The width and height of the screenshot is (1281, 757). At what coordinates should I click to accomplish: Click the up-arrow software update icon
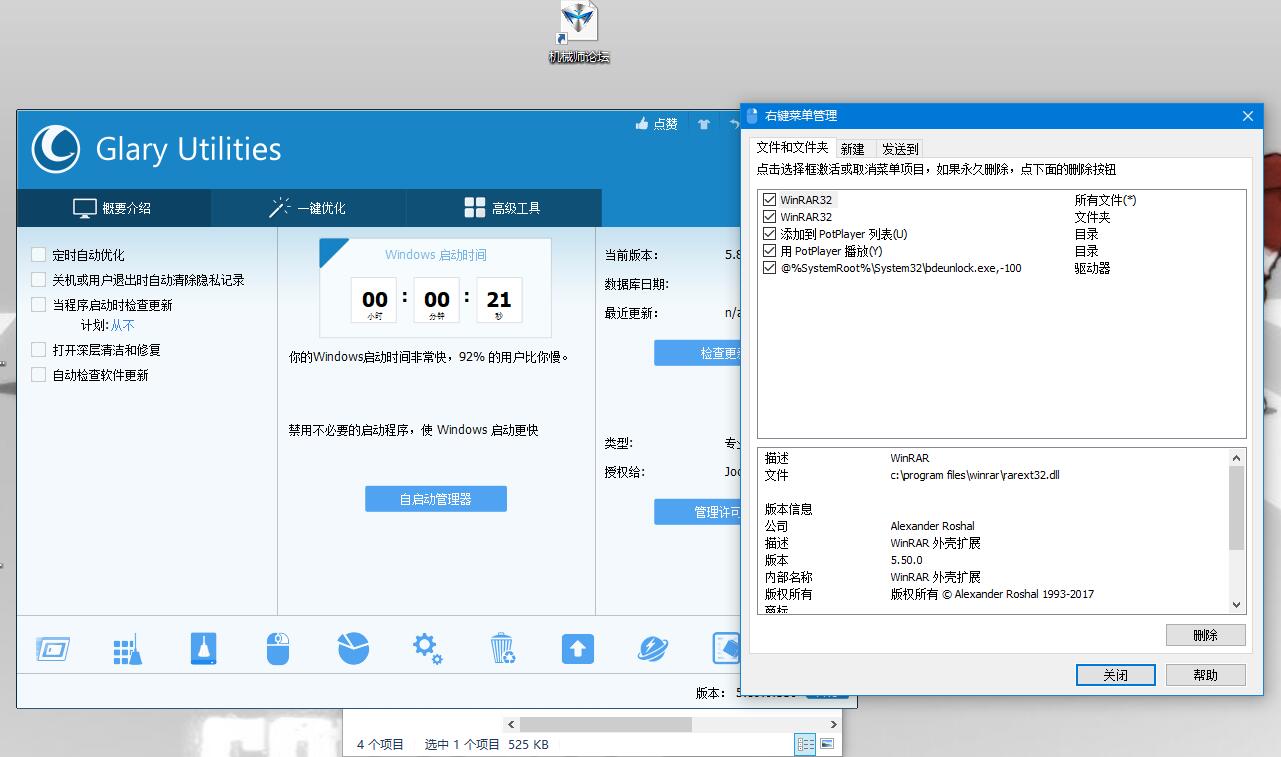577,649
